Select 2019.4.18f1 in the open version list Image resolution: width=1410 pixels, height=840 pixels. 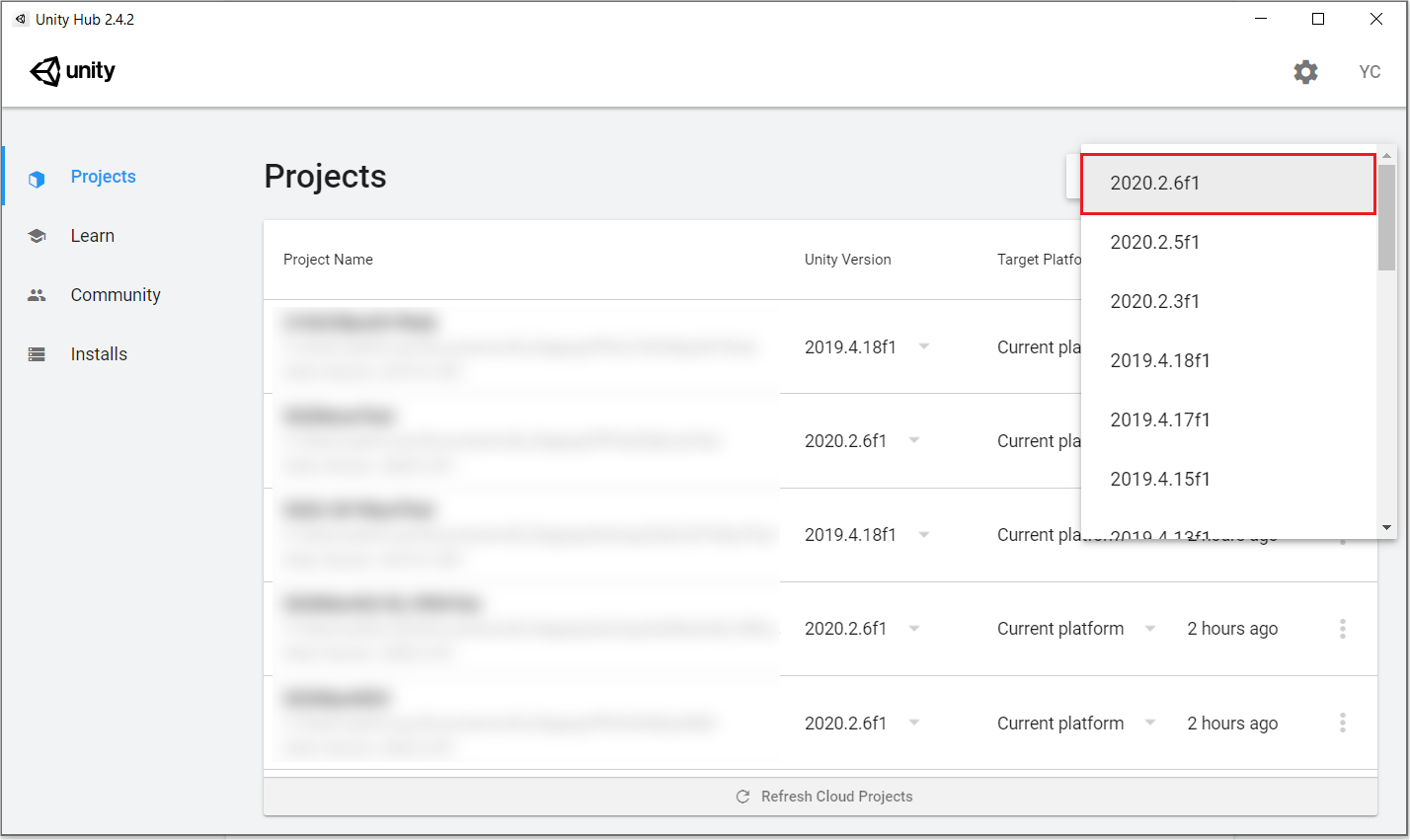click(x=1228, y=361)
